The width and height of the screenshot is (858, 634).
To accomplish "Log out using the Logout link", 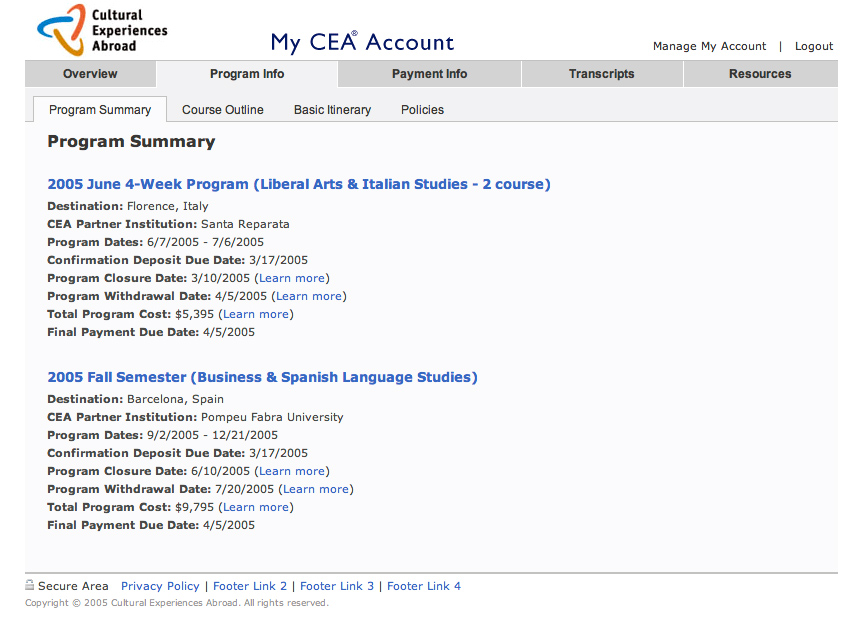I will 814,46.
